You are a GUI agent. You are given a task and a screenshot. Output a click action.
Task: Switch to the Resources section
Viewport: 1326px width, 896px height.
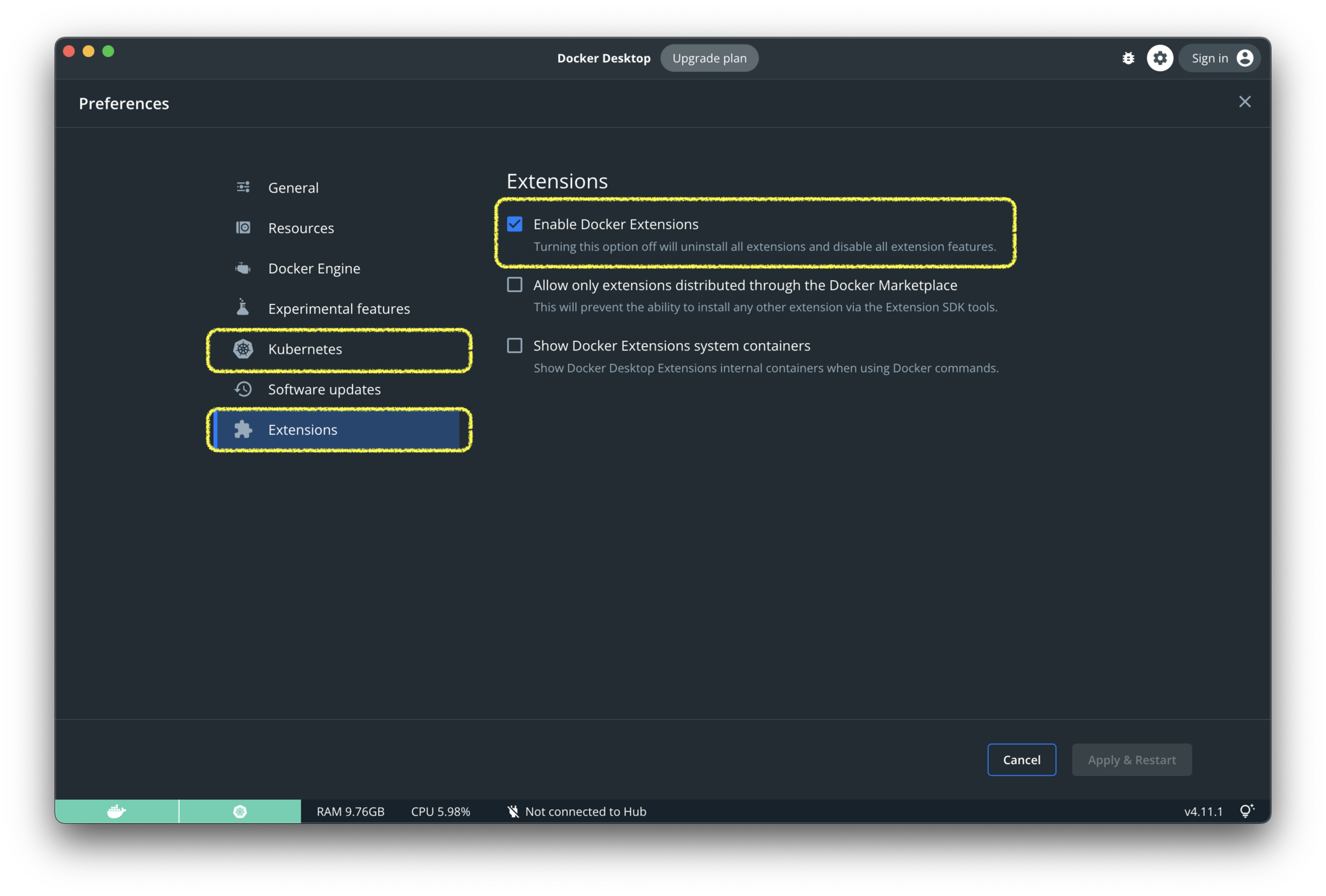click(x=301, y=228)
